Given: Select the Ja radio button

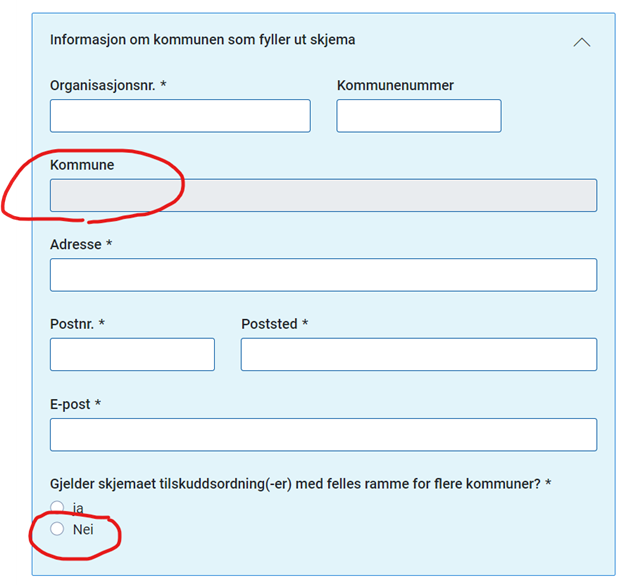Looking at the screenshot, I should 57,507.
